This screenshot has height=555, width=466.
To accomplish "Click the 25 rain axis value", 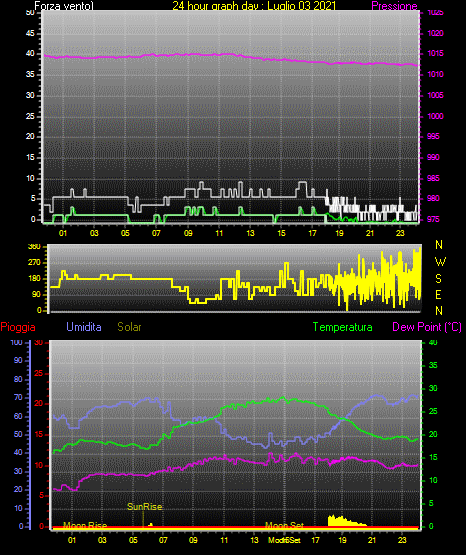I will click(39, 373).
